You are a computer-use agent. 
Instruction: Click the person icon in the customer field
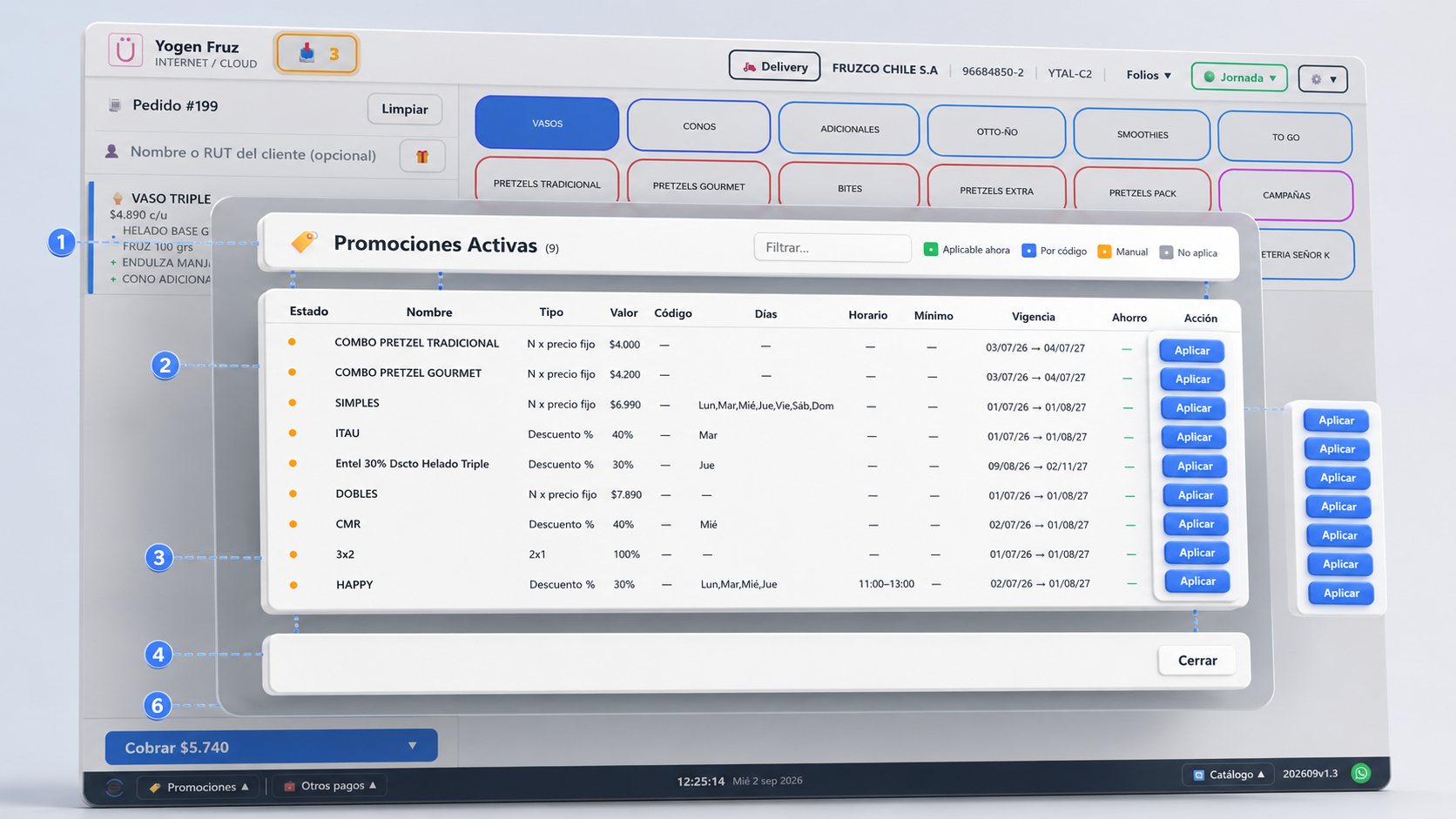point(111,151)
